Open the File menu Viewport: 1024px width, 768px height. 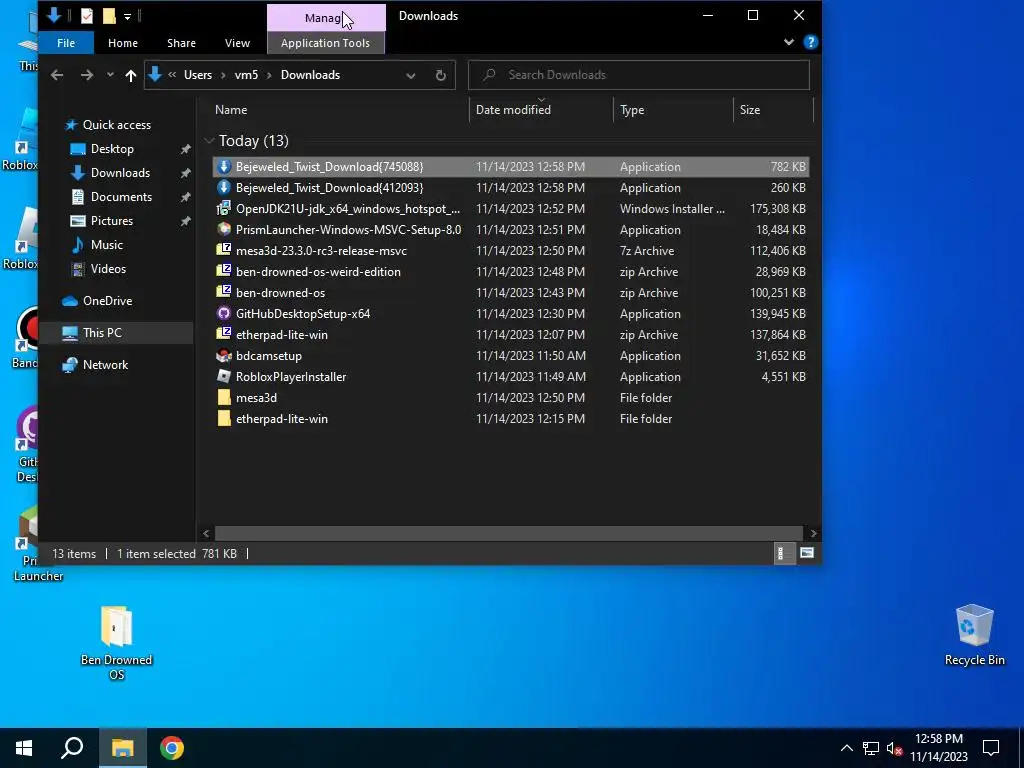(66, 43)
